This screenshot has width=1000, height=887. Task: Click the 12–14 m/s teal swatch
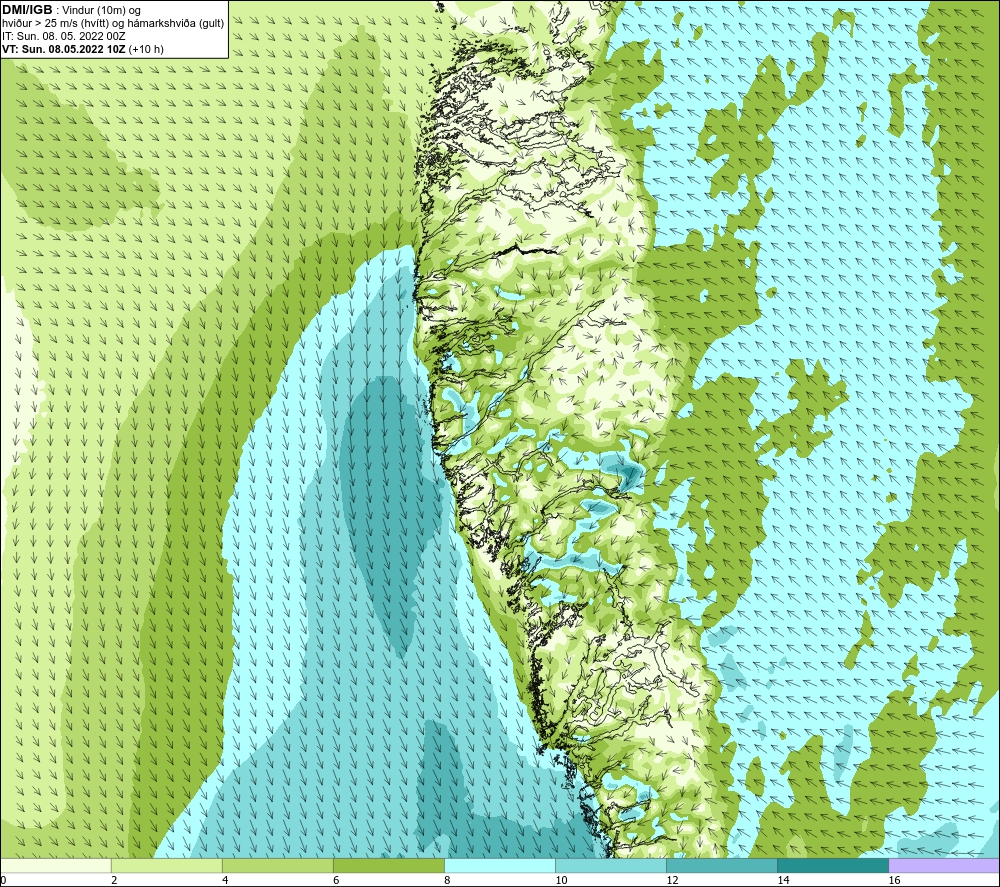722,865
